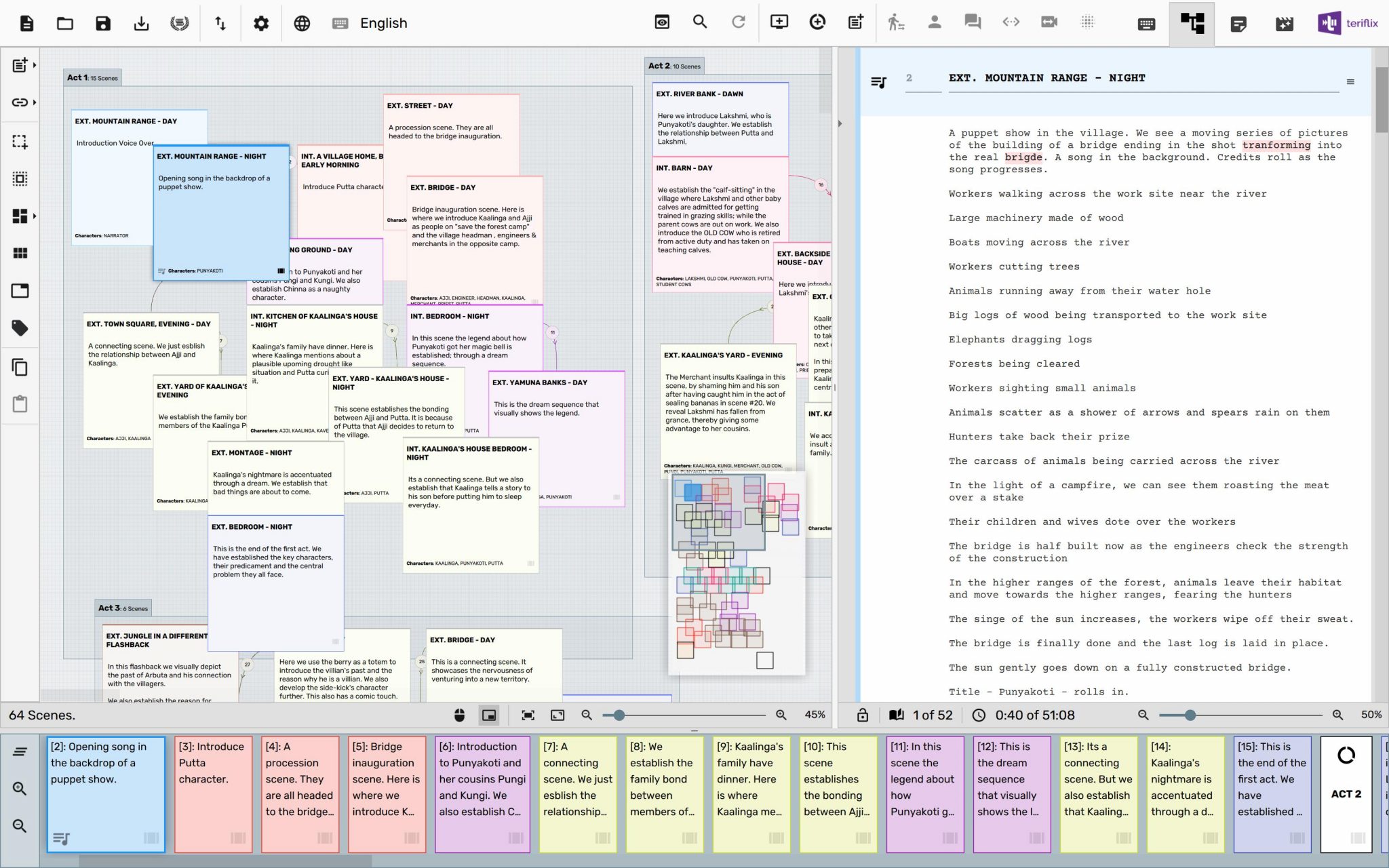Viewport: 1389px width, 868px height.
Task: Toggle the minimap view in bottom bar
Action: coord(489,715)
